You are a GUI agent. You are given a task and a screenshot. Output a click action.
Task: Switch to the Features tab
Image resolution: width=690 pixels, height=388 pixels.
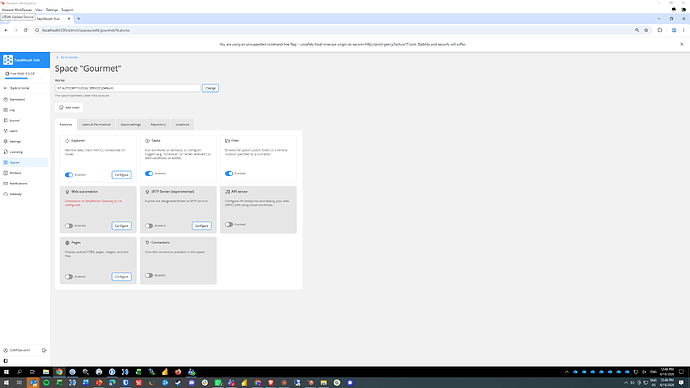coord(66,124)
